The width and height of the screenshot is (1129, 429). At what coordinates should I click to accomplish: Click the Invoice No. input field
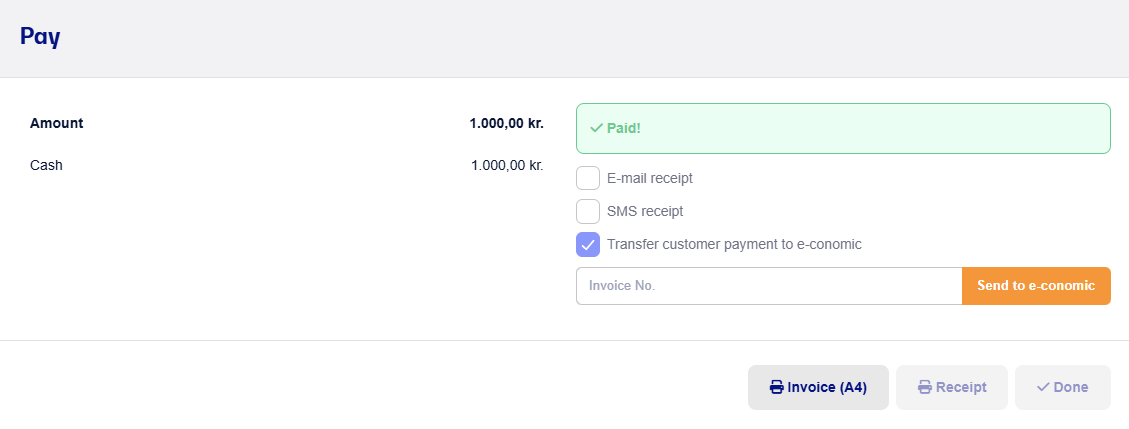pyautogui.click(x=769, y=286)
